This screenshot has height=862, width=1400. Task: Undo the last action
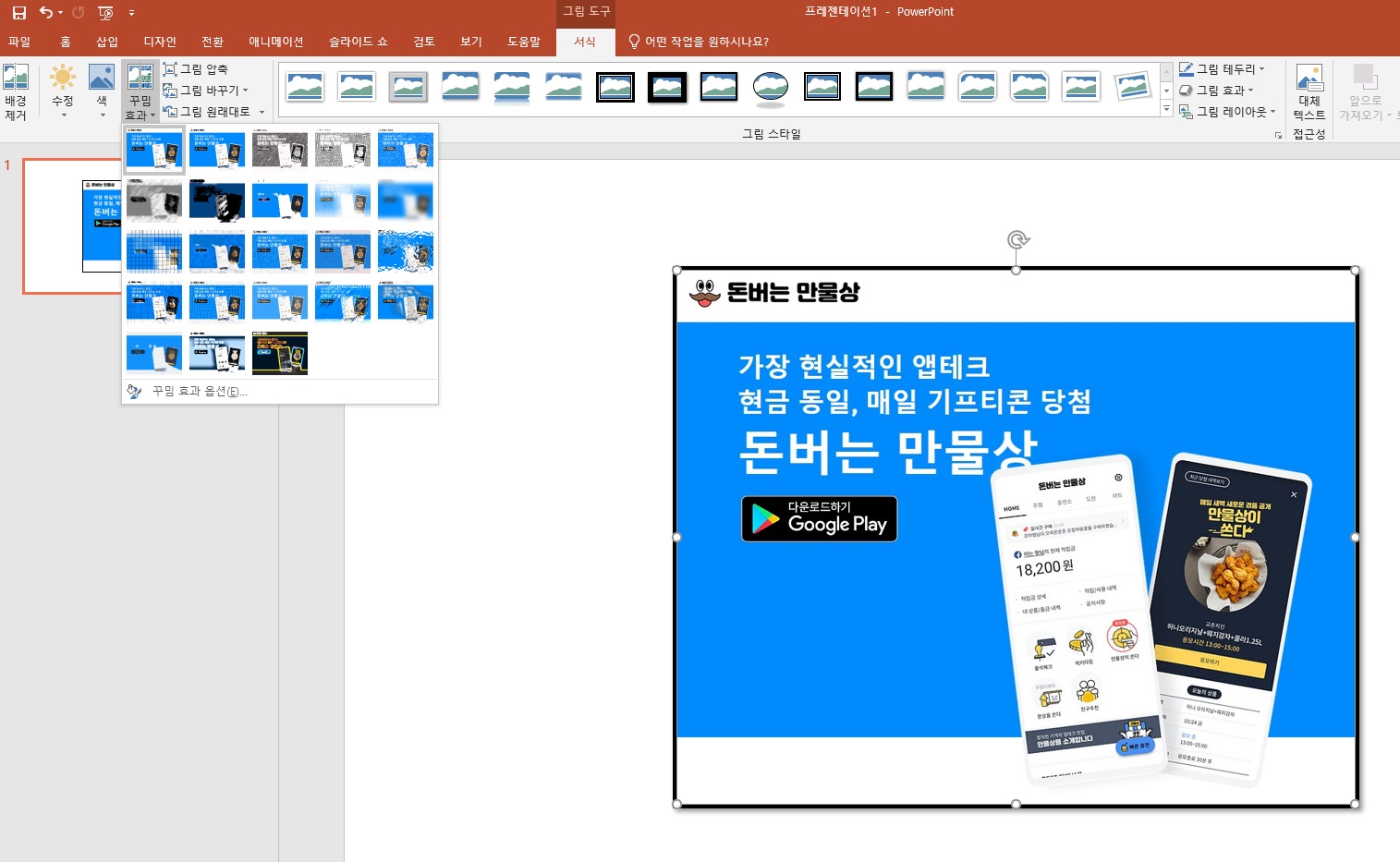click(x=45, y=13)
